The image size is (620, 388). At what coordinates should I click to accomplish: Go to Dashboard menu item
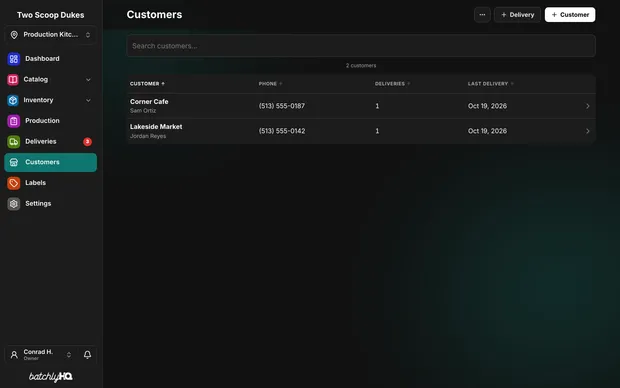(x=50, y=59)
